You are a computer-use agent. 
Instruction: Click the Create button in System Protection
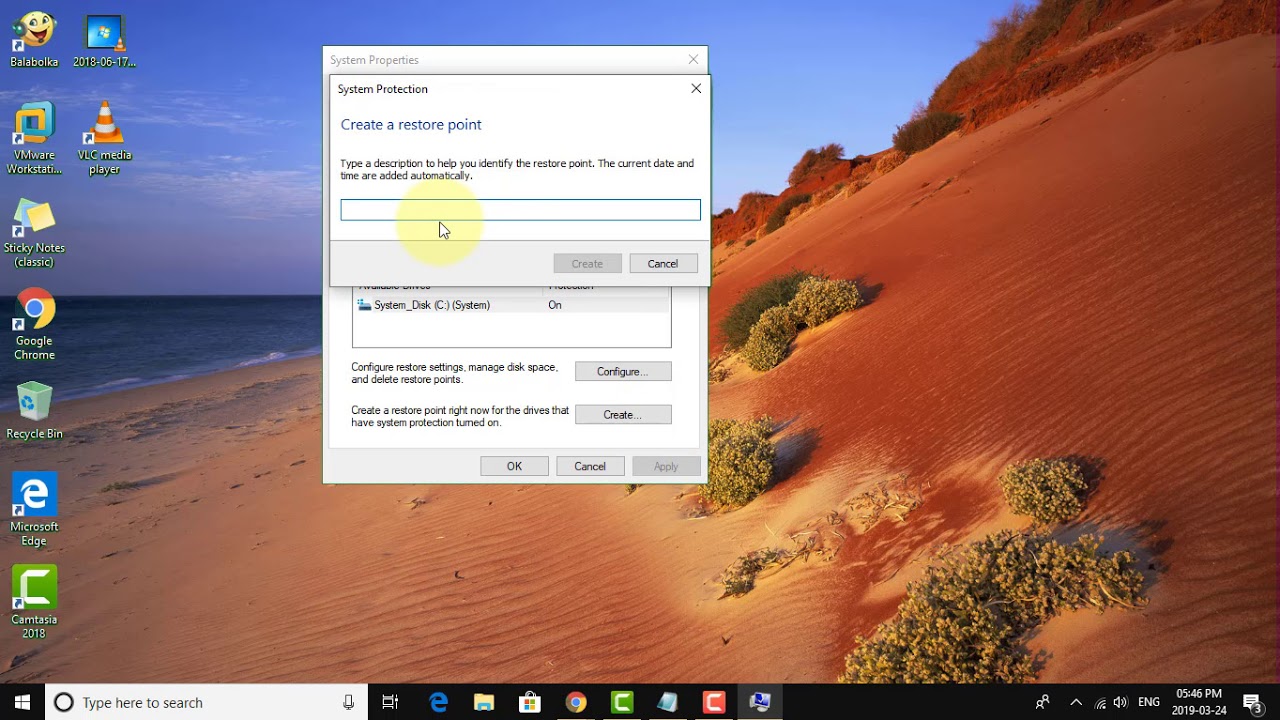pos(587,264)
